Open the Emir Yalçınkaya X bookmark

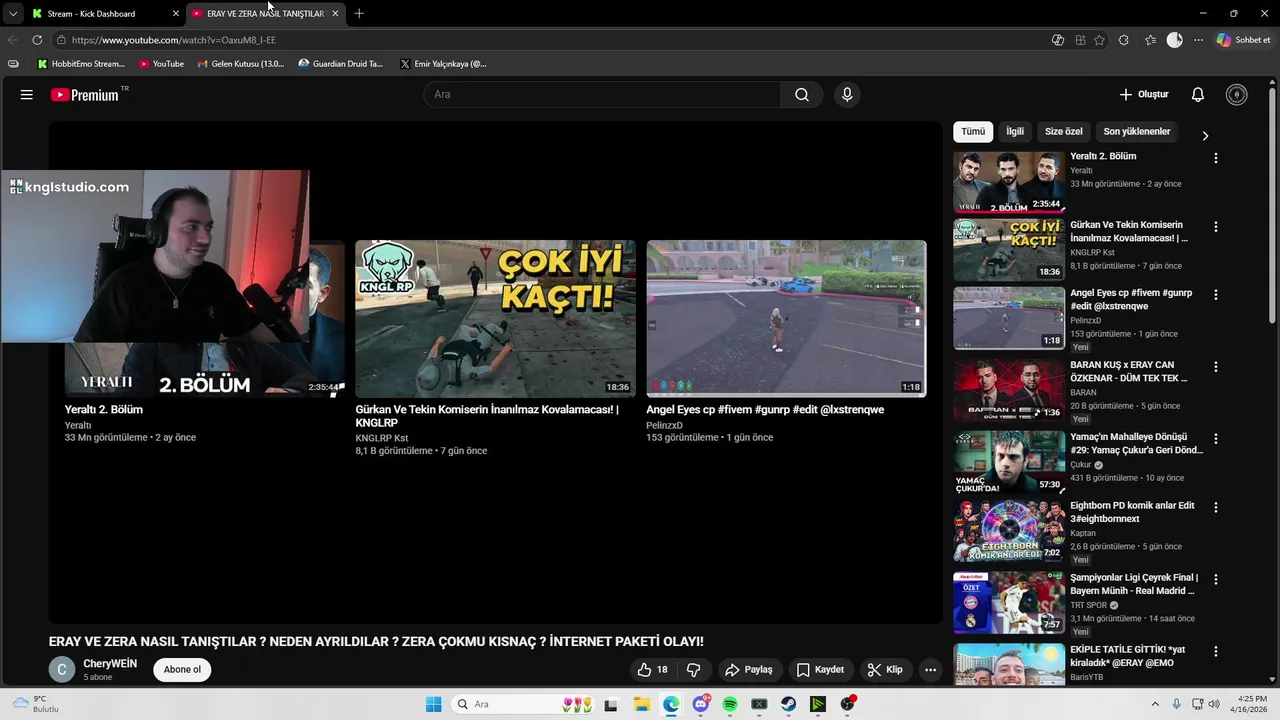[443, 64]
